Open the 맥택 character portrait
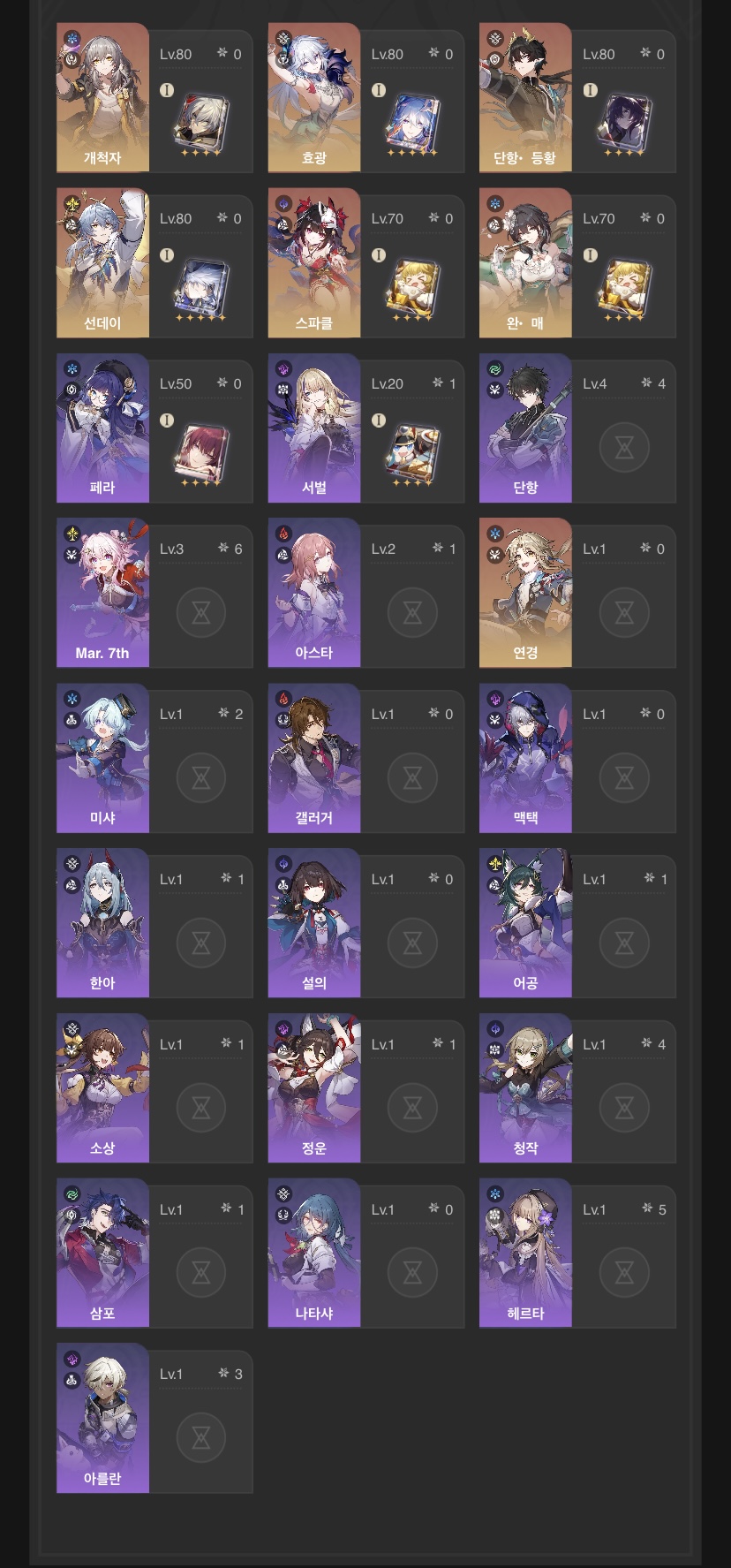 525,758
